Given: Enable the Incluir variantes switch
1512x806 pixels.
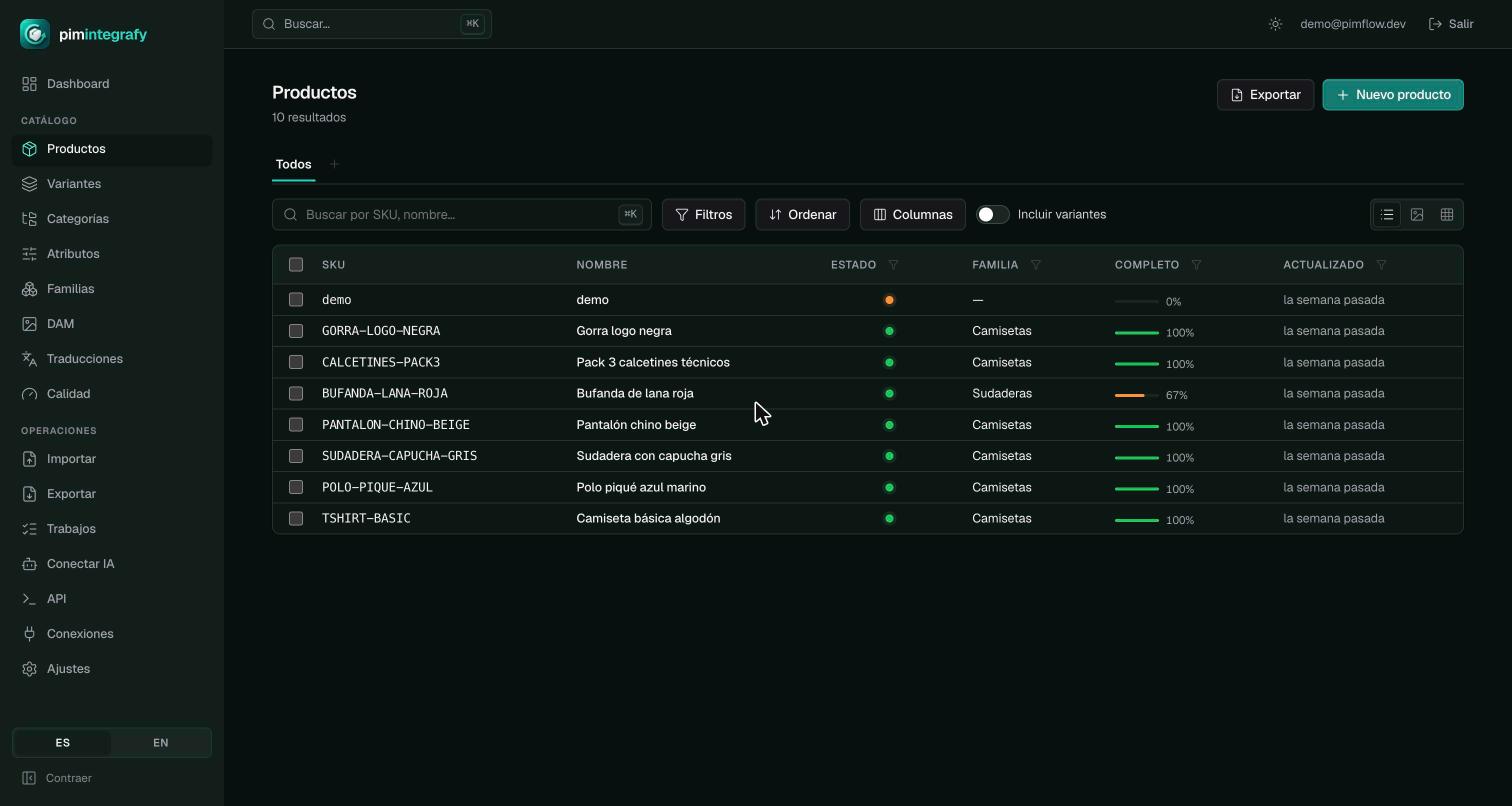Looking at the screenshot, I should 993,215.
